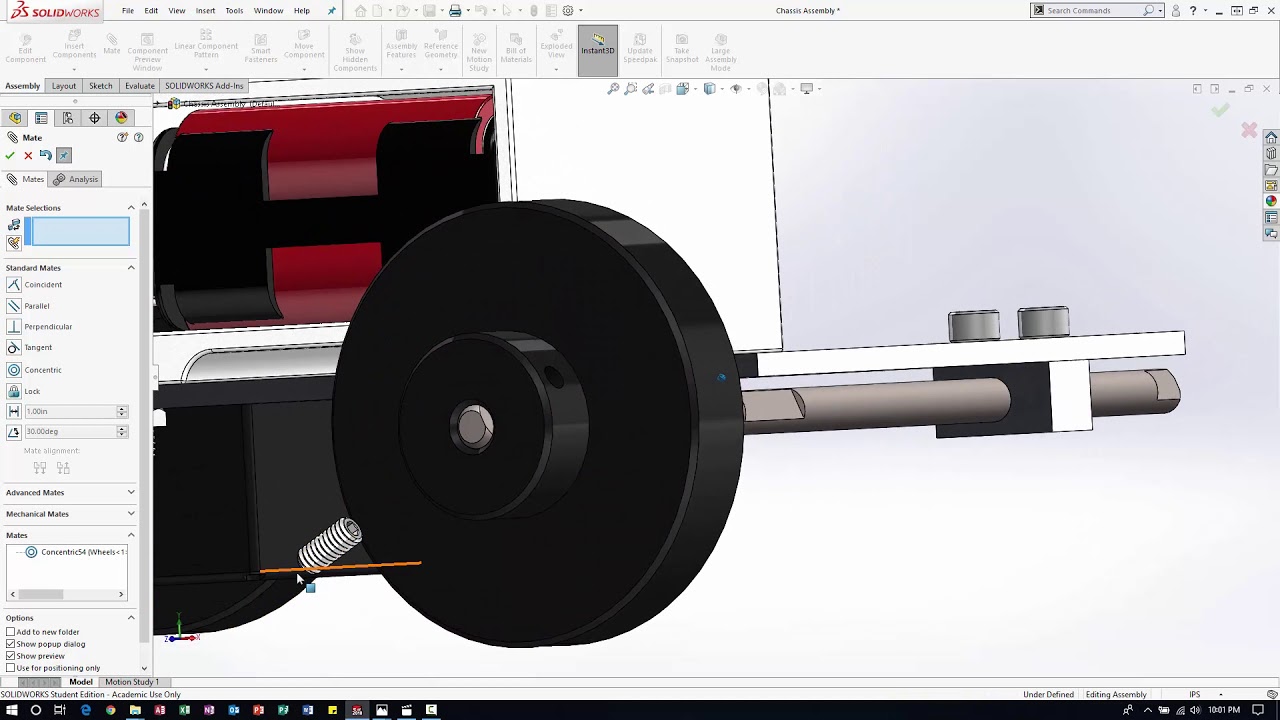Switch to the Mates tab
This screenshot has height=720, width=1280.
pyautogui.click(x=26, y=179)
